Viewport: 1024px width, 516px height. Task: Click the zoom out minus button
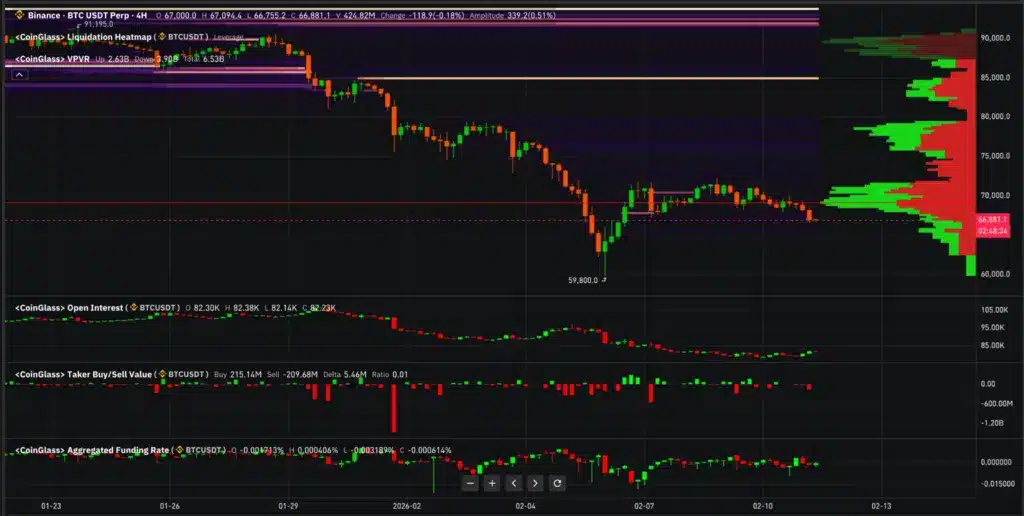coord(470,483)
